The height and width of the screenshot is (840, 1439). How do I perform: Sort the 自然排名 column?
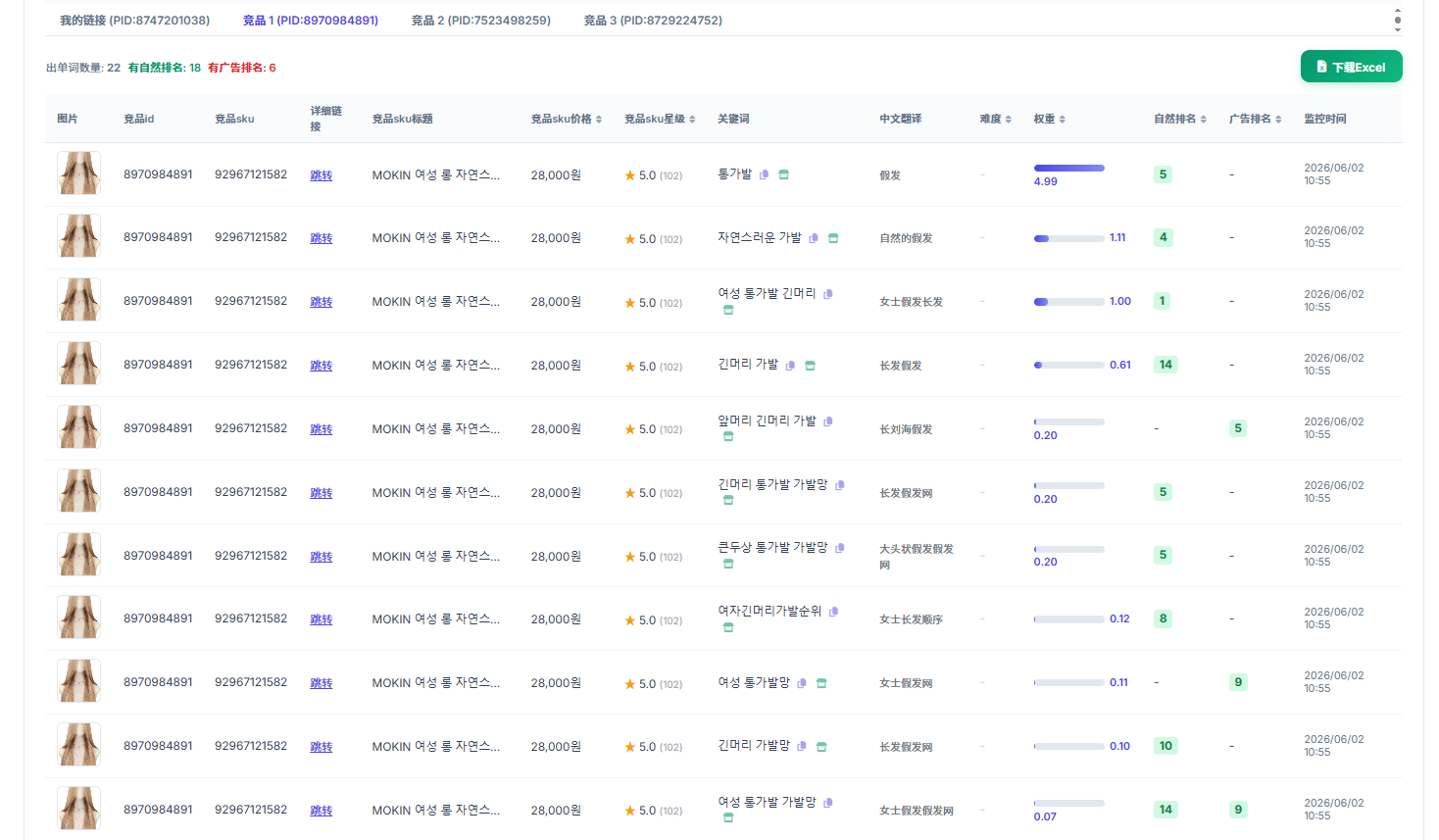[1204, 120]
